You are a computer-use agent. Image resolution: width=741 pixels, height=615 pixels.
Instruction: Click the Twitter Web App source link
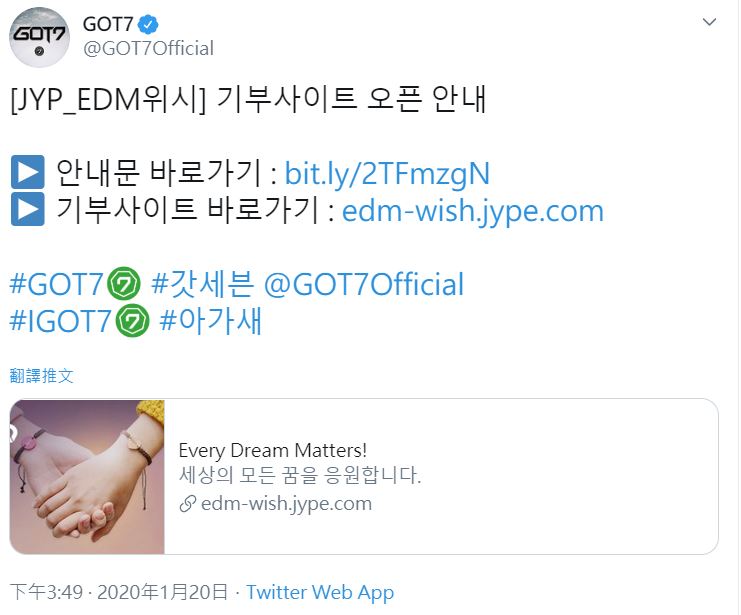[x=320, y=592]
